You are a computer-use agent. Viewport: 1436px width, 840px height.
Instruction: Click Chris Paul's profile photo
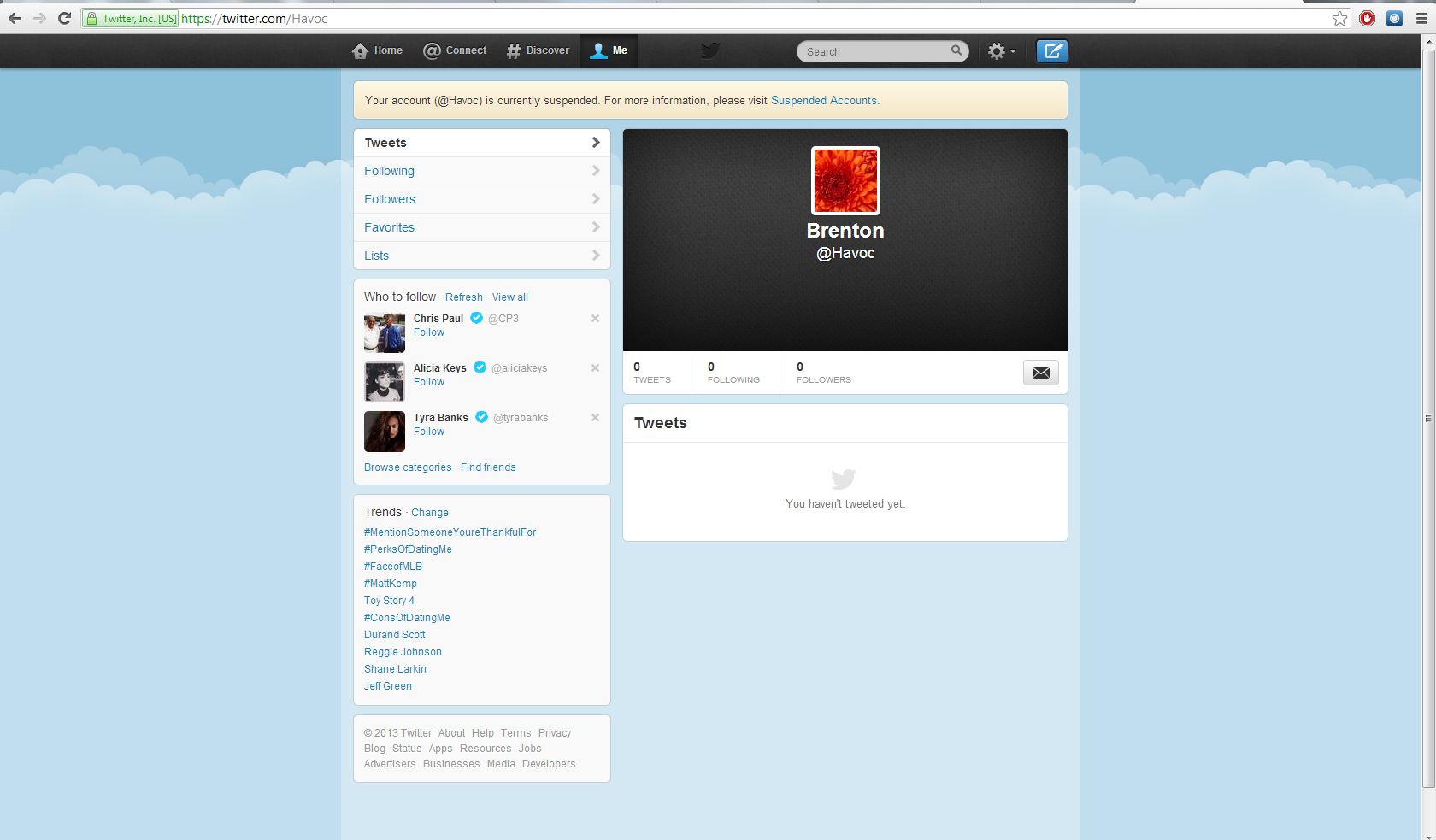tap(385, 332)
